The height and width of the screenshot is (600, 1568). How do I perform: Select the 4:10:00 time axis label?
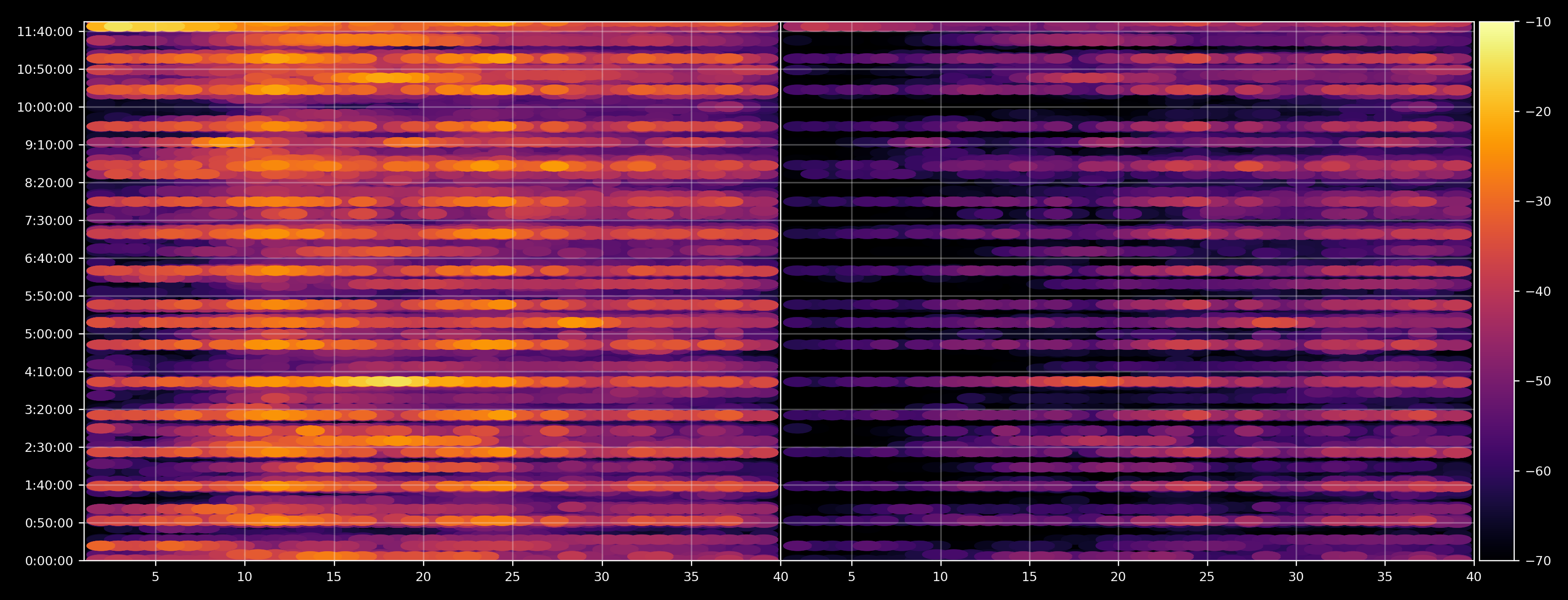click(49, 371)
